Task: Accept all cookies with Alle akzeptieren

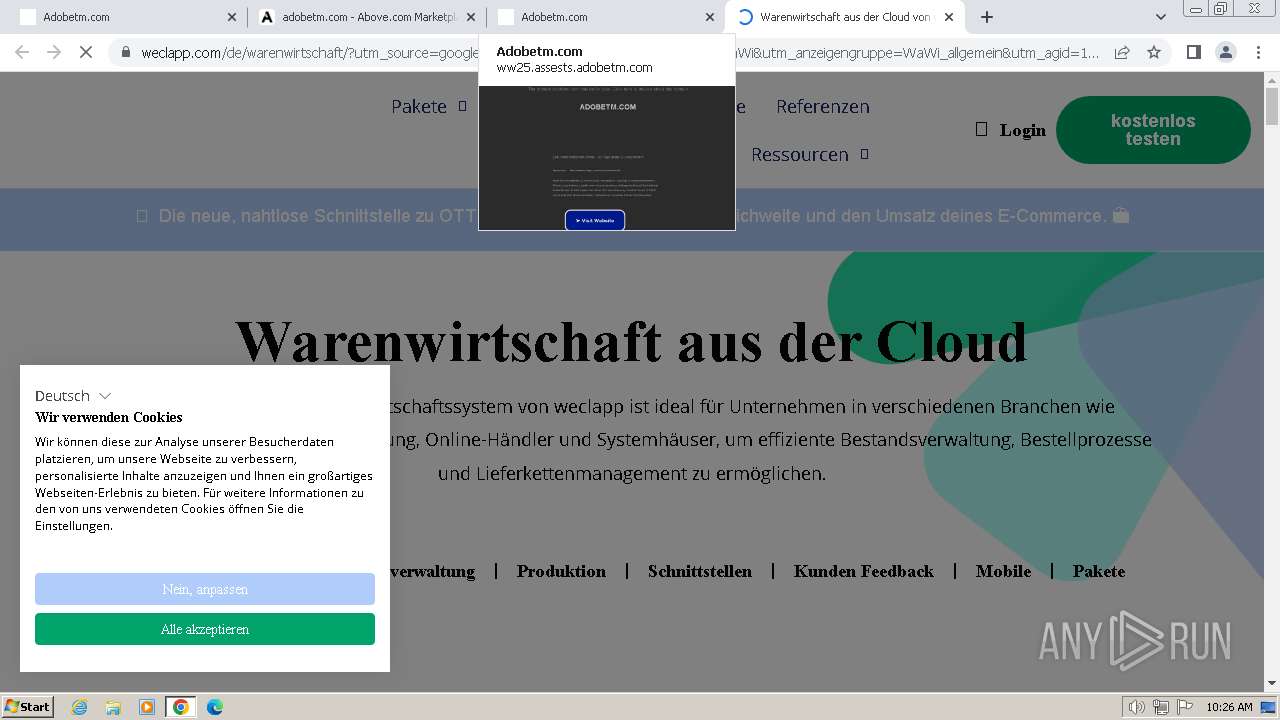Action: tap(205, 629)
